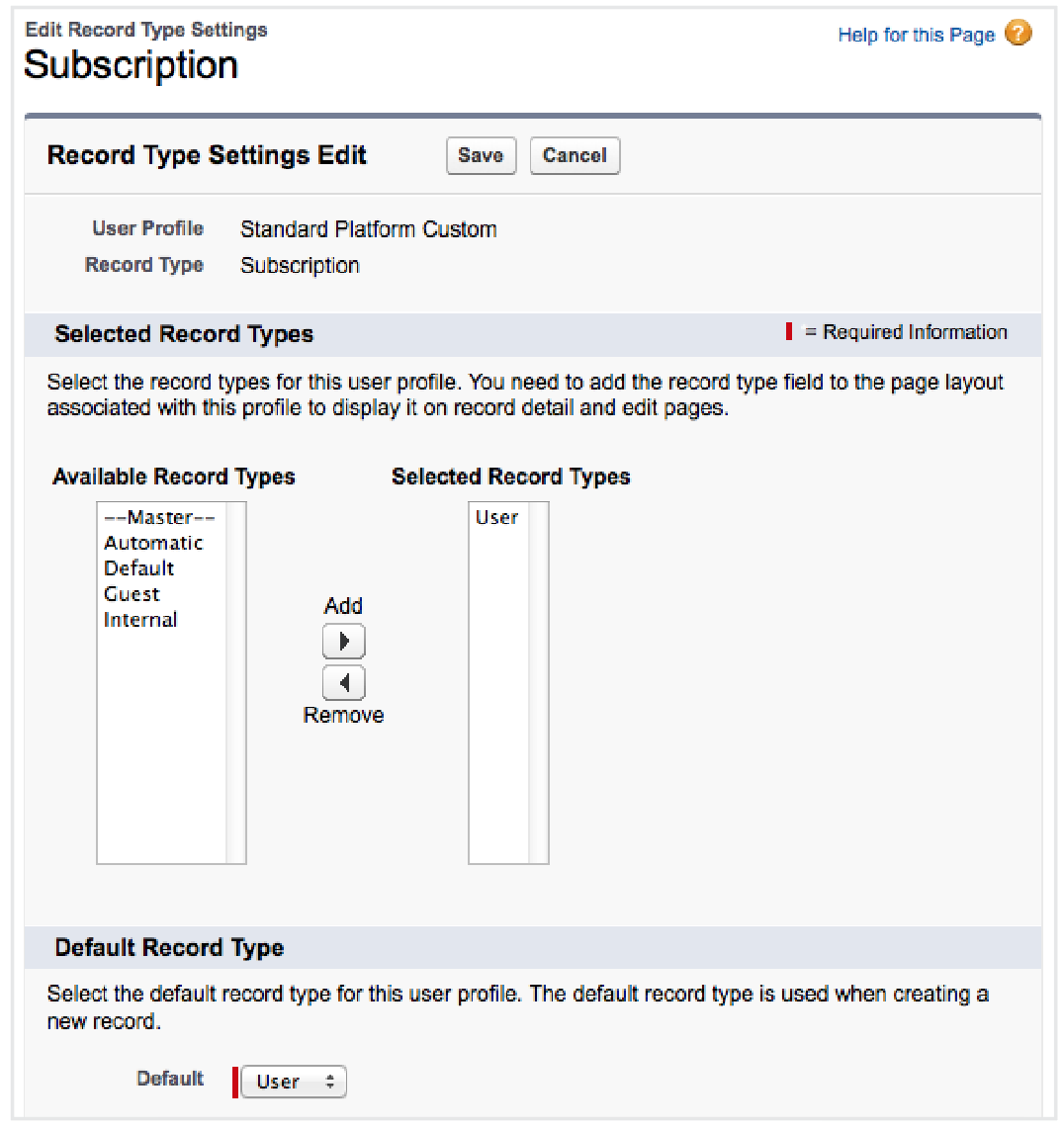This screenshot has width=1064, height=1131.
Task: Click the Selected Record Types label above list
Action: 510,477
